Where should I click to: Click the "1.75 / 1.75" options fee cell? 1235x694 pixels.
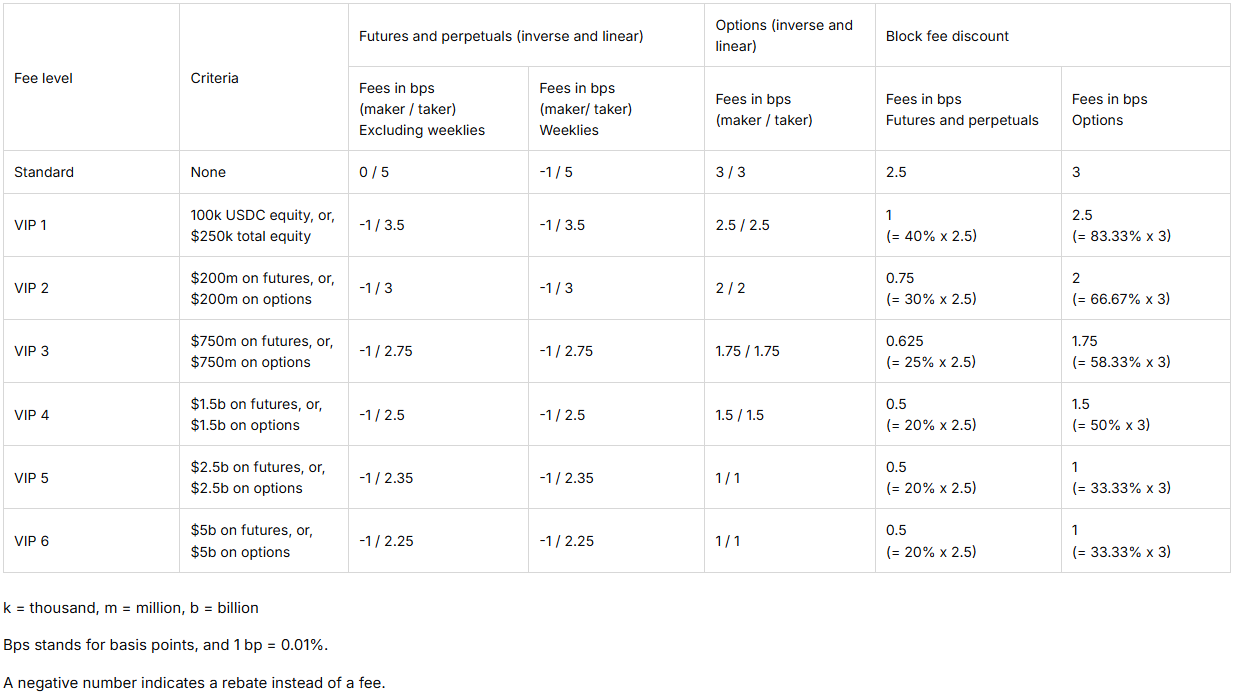(747, 351)
